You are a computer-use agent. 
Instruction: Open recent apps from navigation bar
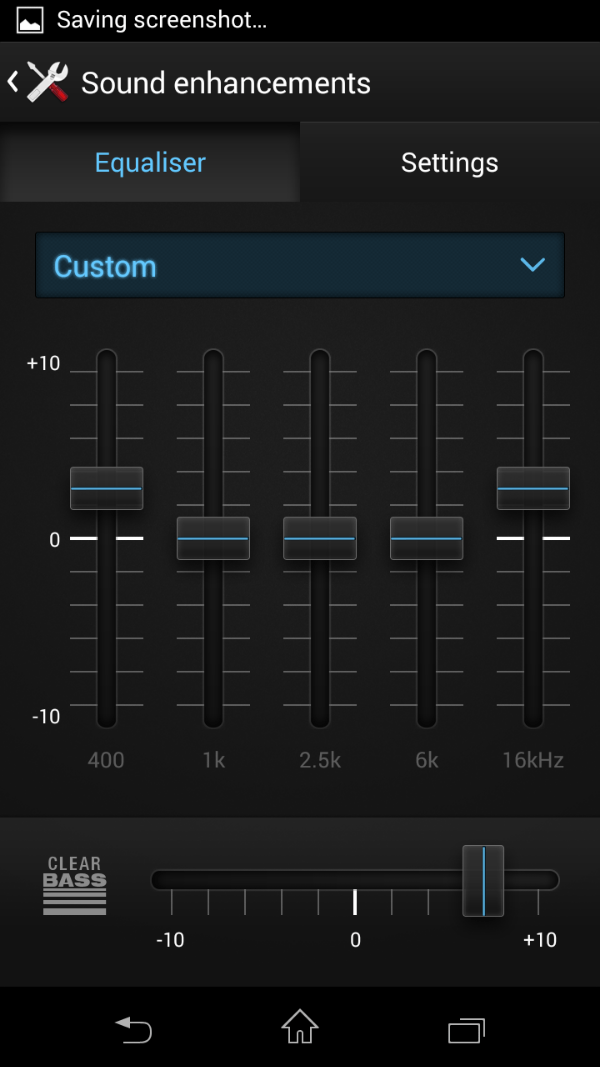pos(466,1029)
